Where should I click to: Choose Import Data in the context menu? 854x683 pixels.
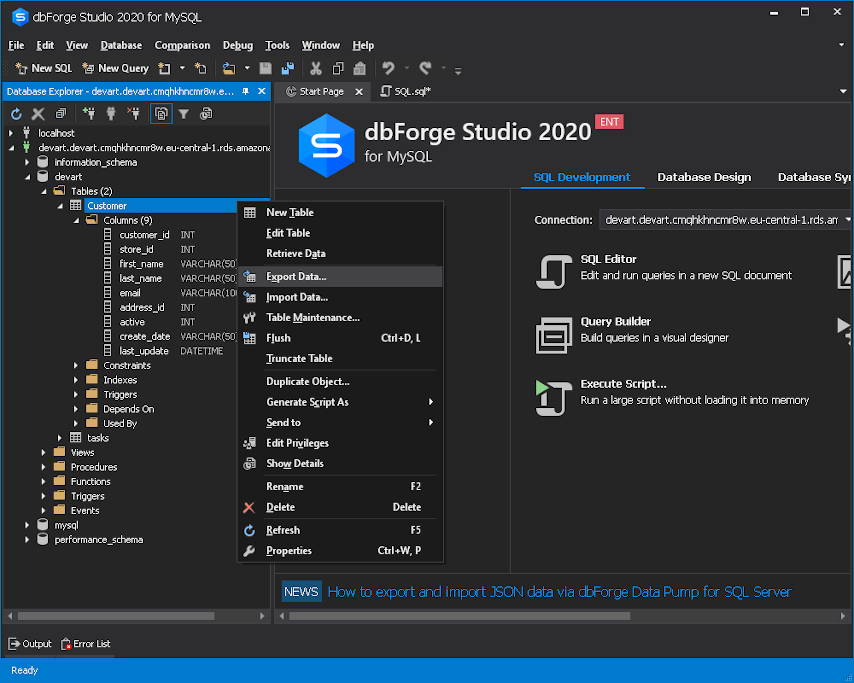click(340, 297)
